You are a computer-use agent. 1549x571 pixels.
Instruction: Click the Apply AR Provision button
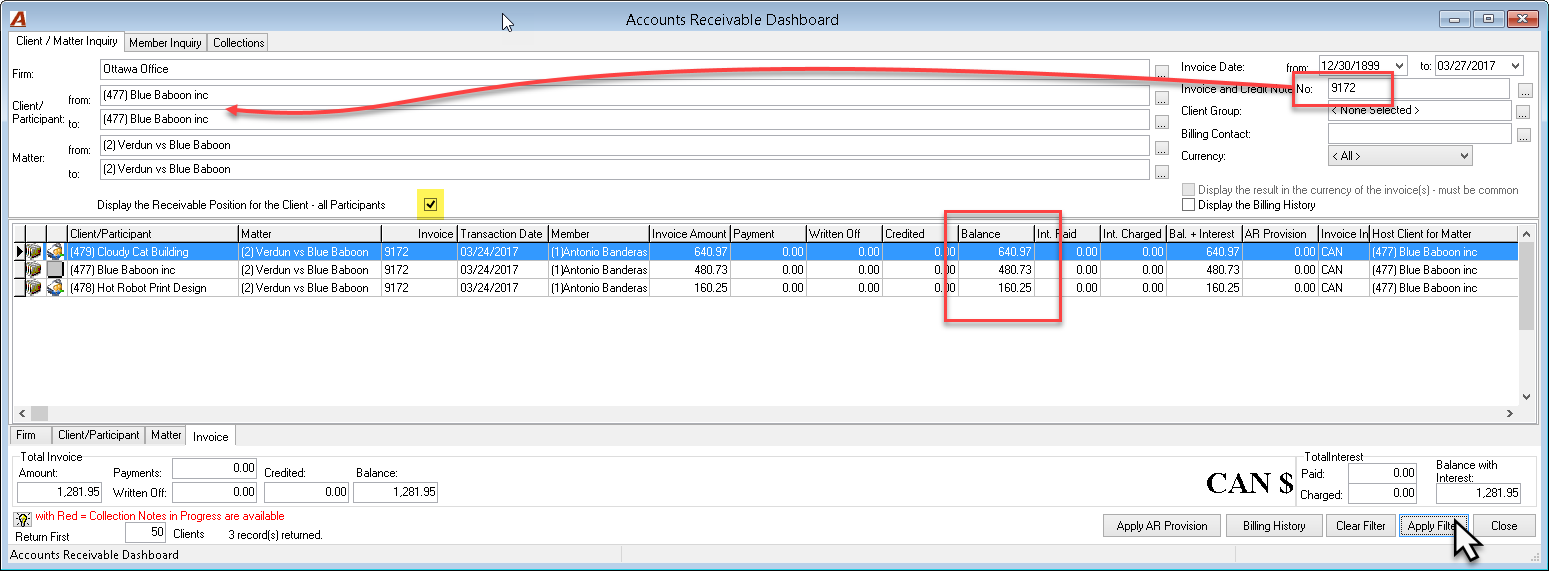coord(1162,525)
